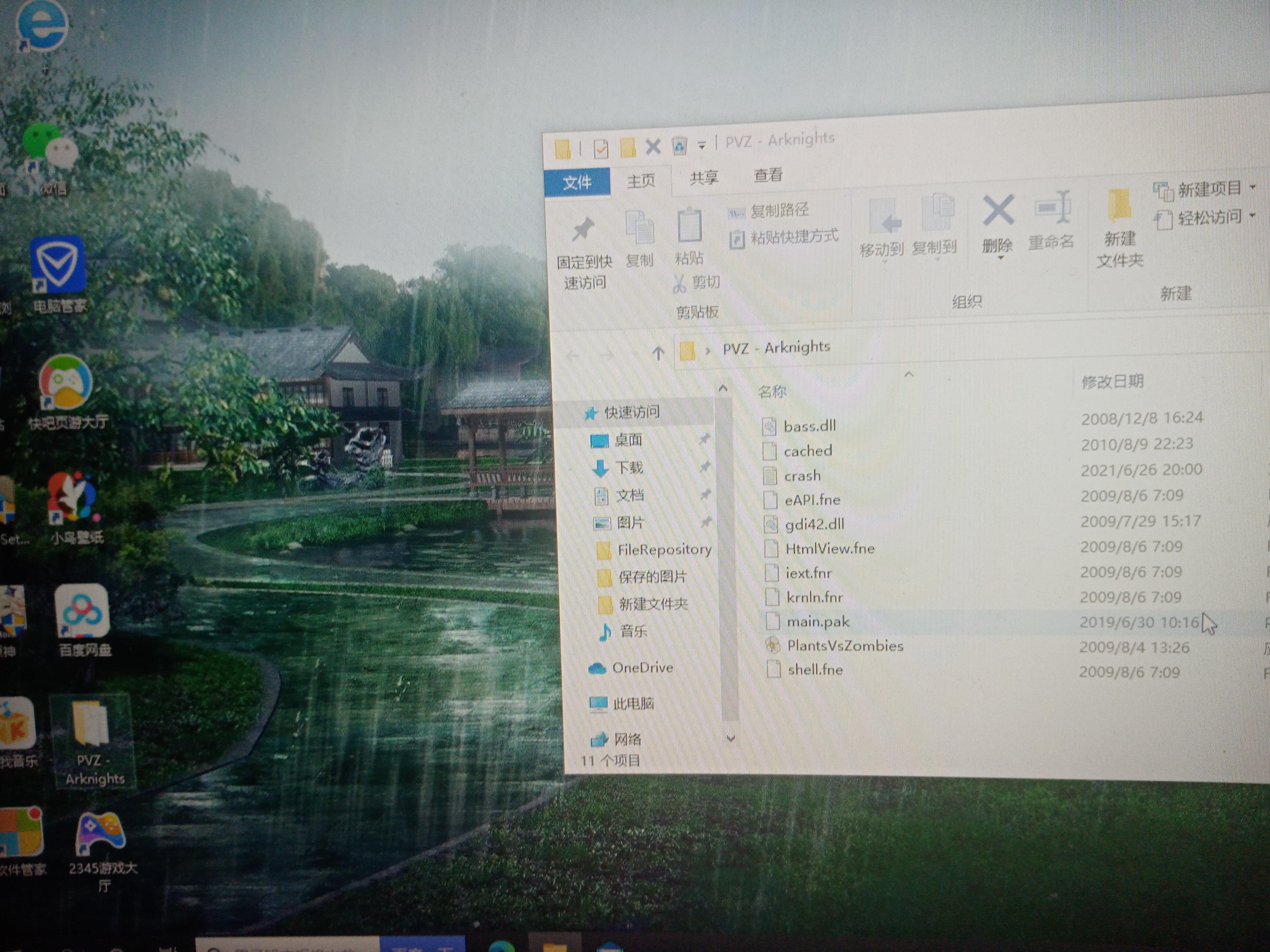This screenshot has width=1270, height=952.
Task: Open the quick access toolbar customize arrow
Action: [x=702, y=146]
